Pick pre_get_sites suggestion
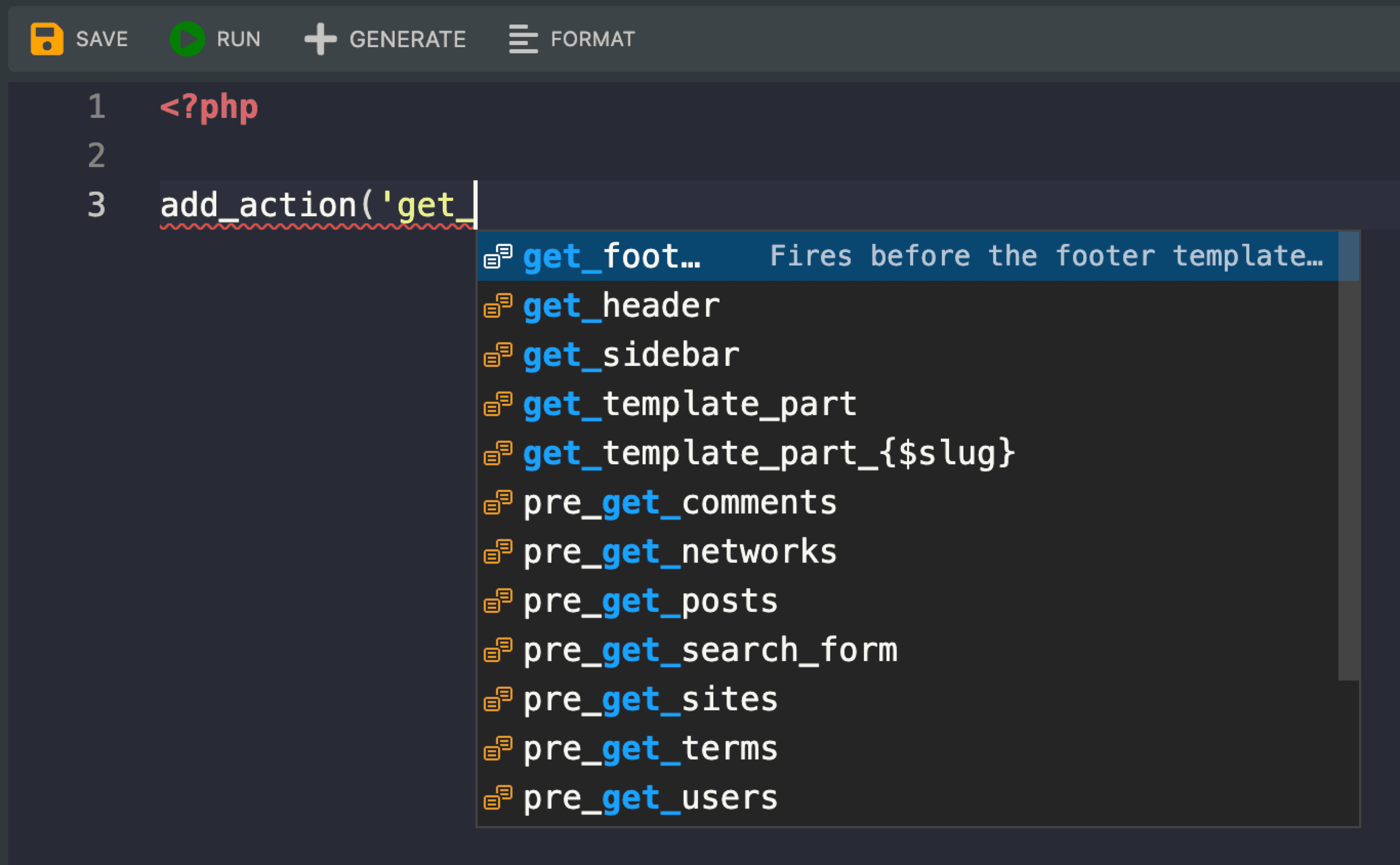 (908, 699)
